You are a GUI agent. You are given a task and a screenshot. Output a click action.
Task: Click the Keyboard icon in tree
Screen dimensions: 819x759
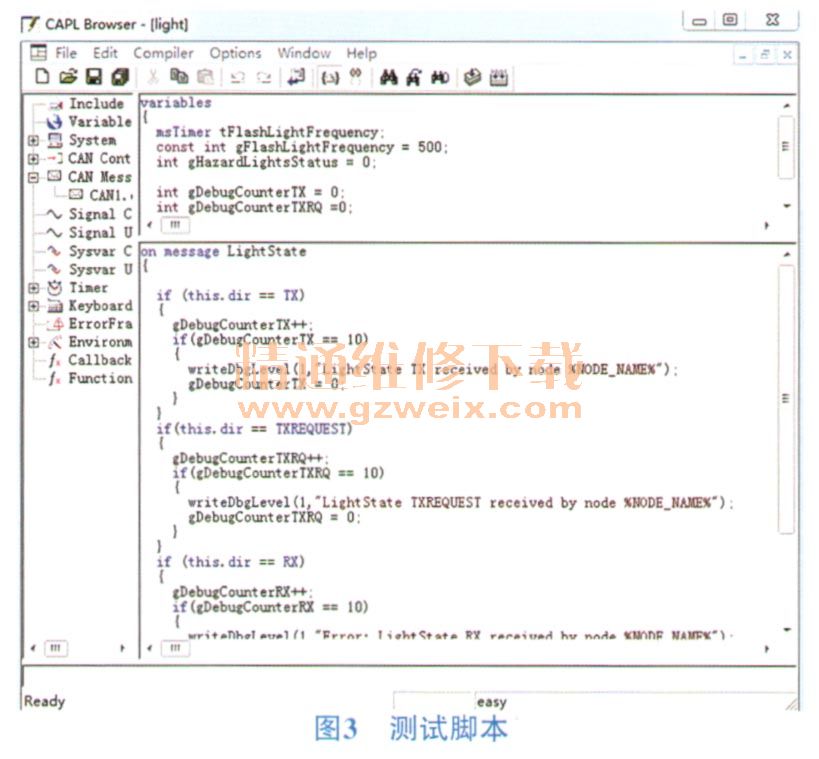point(55,307)
